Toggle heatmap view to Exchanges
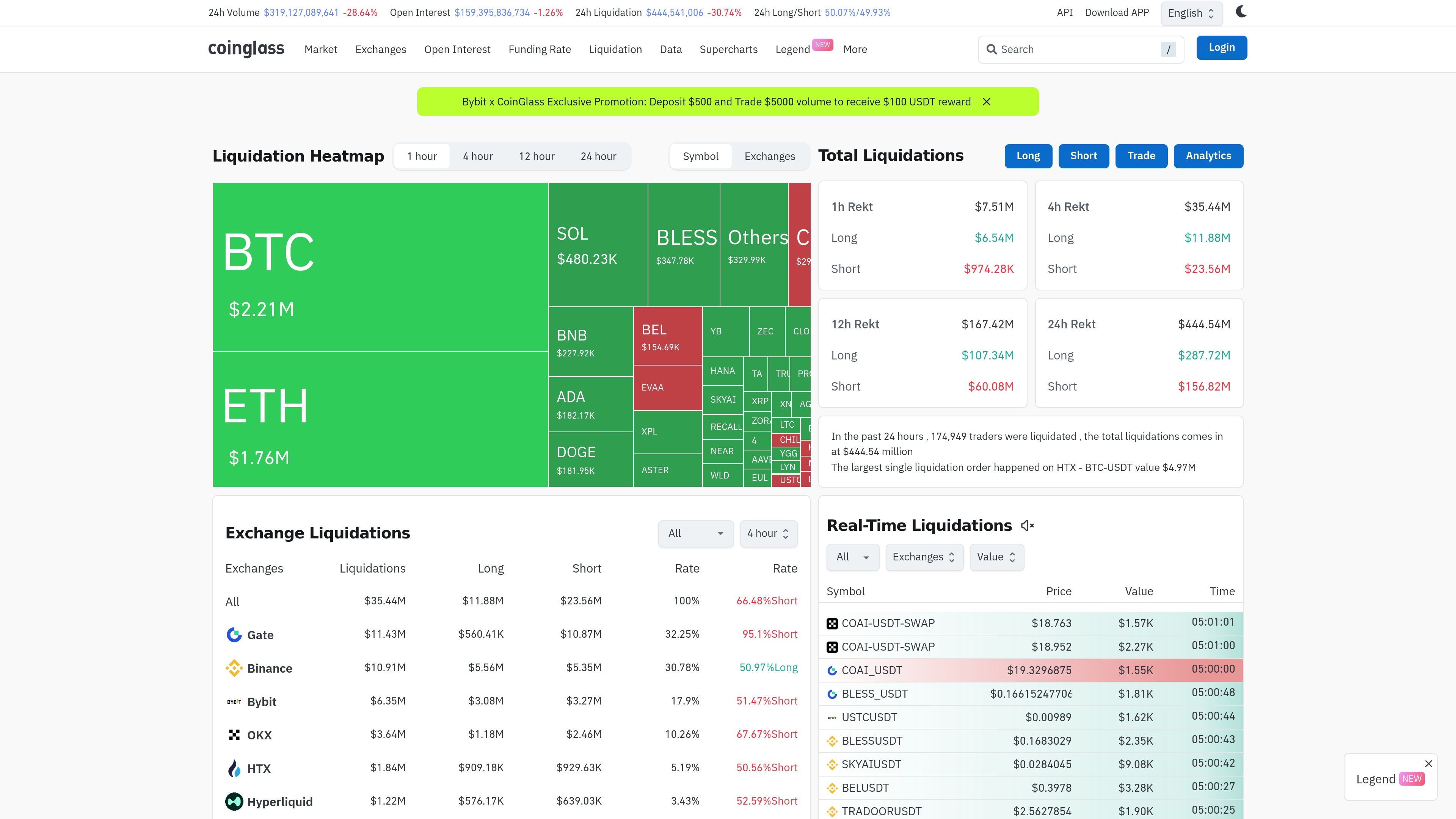 point(769,157)
